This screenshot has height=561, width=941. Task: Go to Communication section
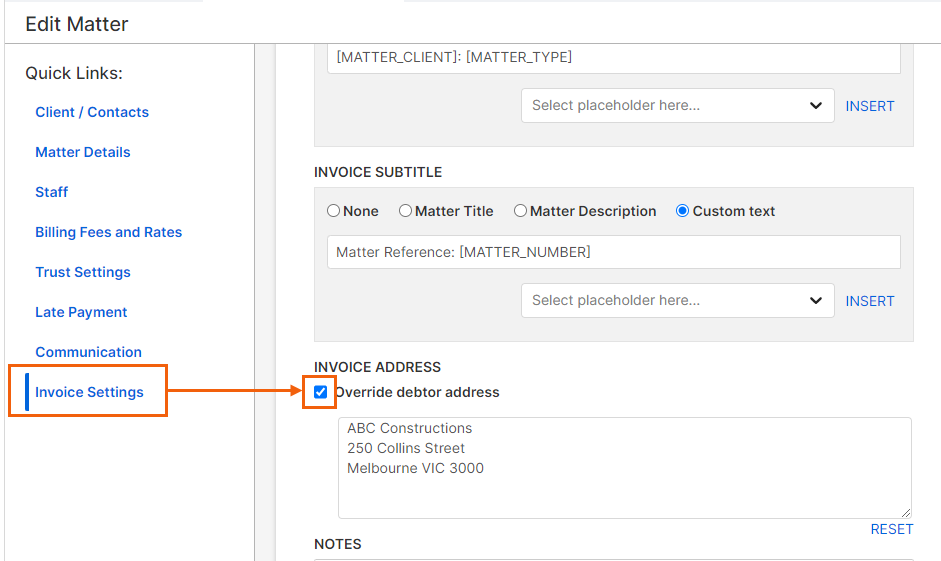pos(88,352)
